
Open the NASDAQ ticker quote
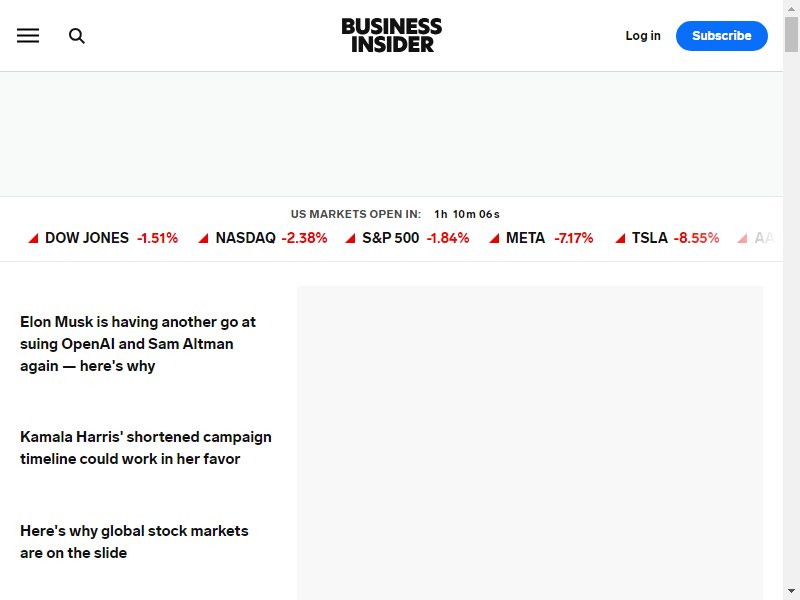tap(263, 238)
